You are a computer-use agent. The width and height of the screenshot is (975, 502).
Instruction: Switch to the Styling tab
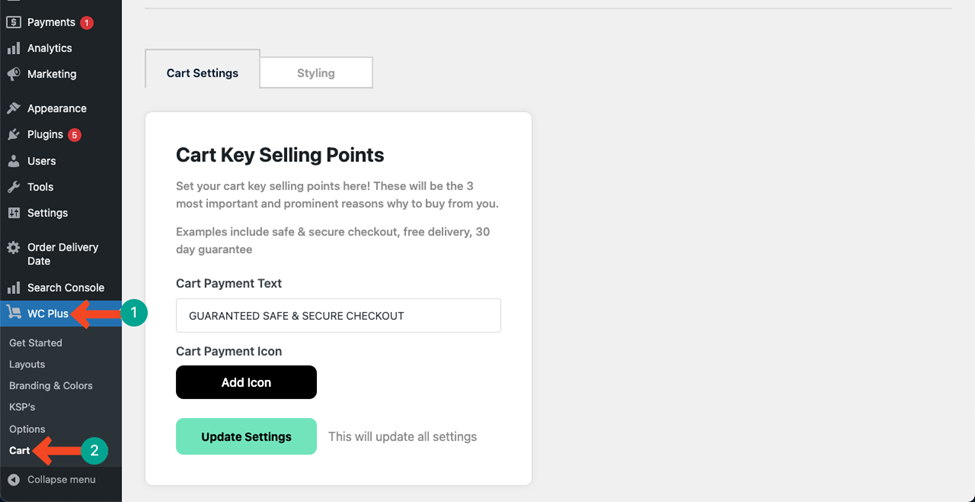click(x=316, y=73)
